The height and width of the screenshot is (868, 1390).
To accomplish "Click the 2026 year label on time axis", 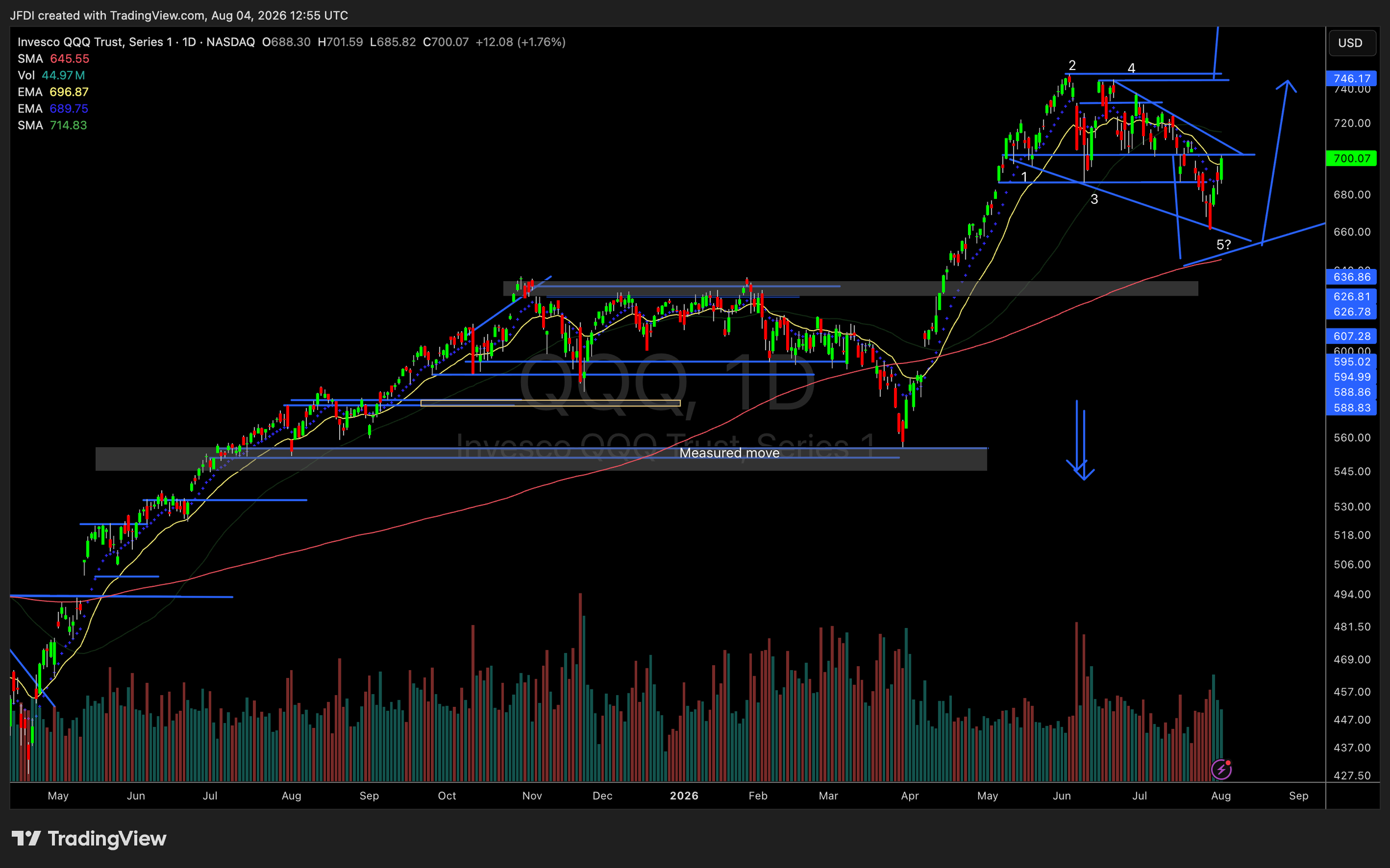I will click(684, 796).
